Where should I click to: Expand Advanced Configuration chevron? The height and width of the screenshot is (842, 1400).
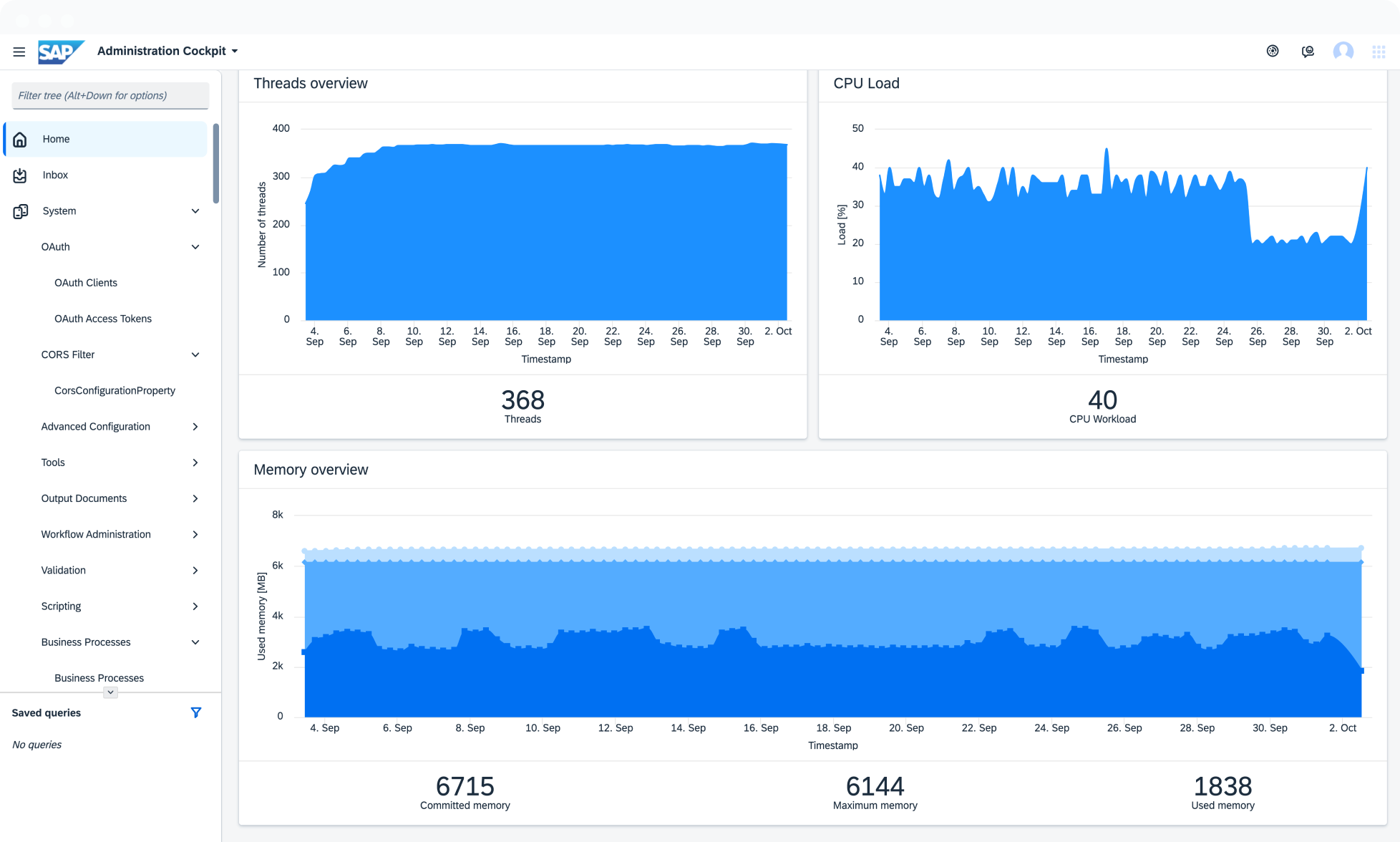[195, 427]
